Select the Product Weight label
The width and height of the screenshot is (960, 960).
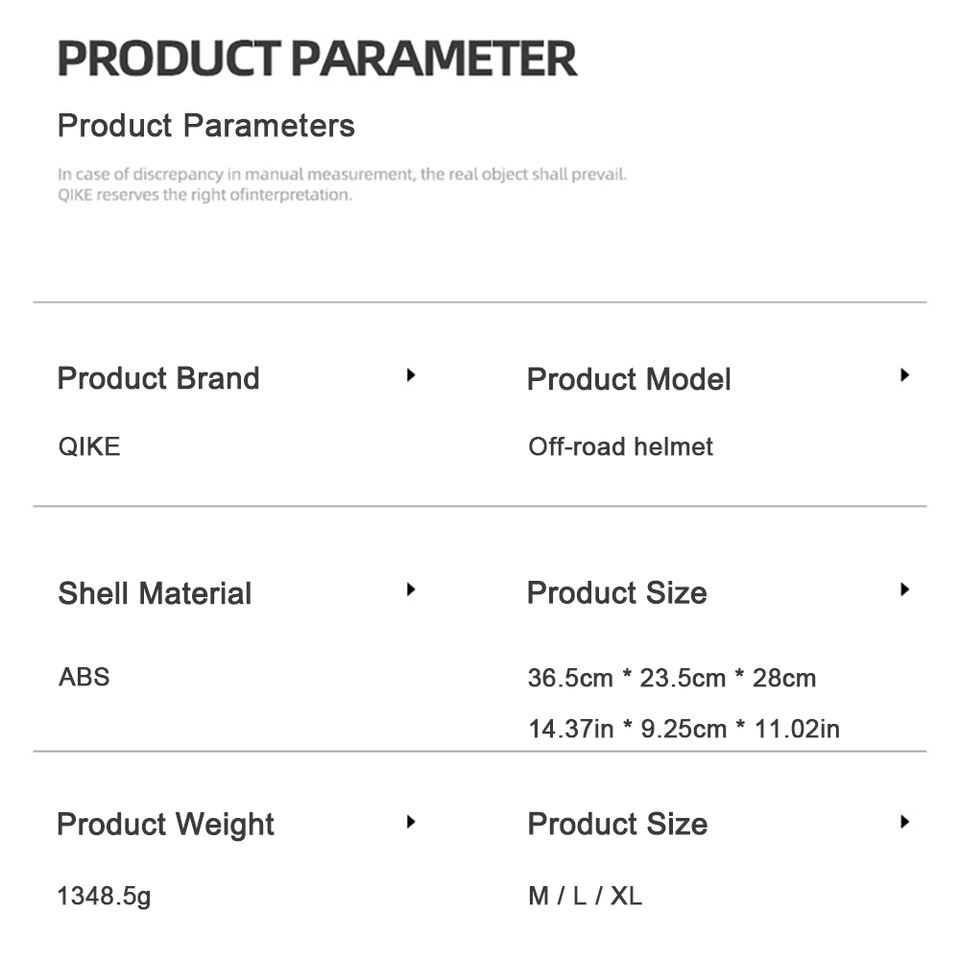[165, 825]
